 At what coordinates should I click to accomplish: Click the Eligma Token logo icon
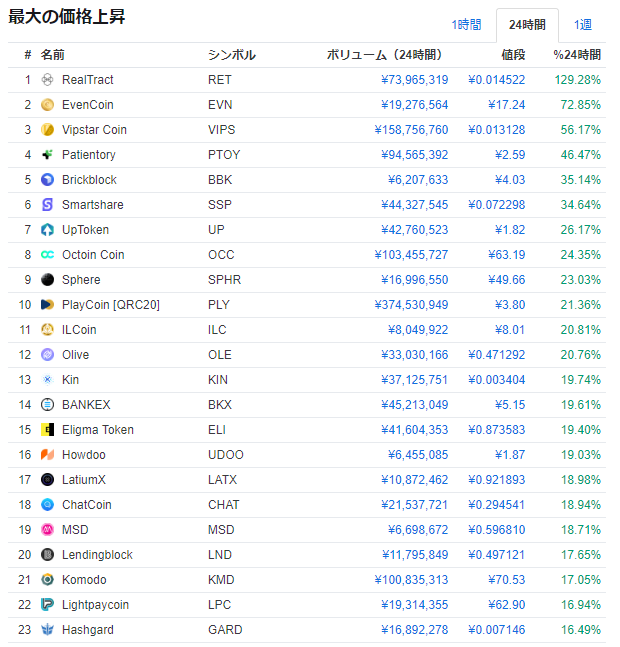tap(47, 430)
